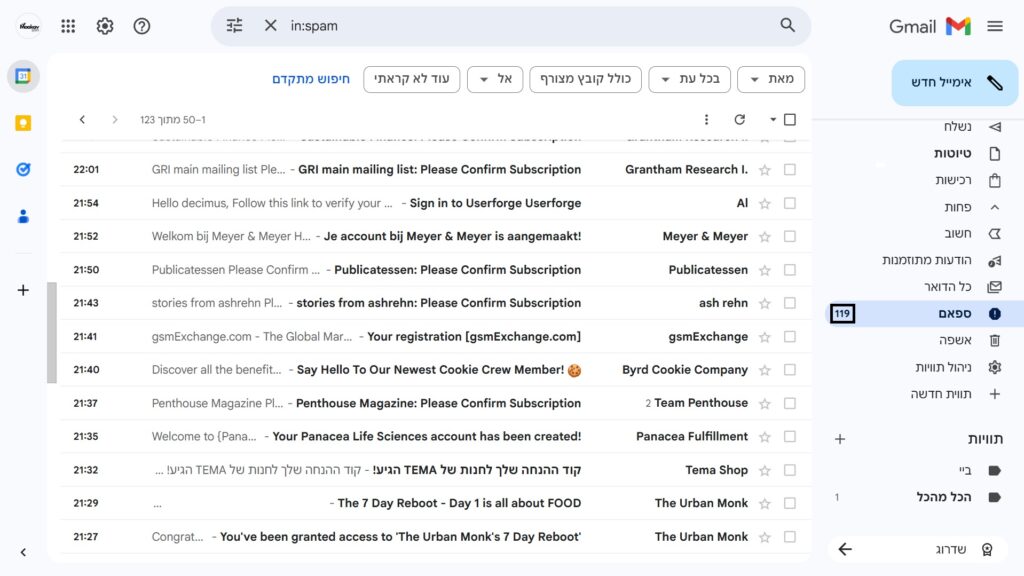Screen dimensions: 1024x576
Task: Open the אל recipient filter dropdown
Action: click(x=495, y=79)
